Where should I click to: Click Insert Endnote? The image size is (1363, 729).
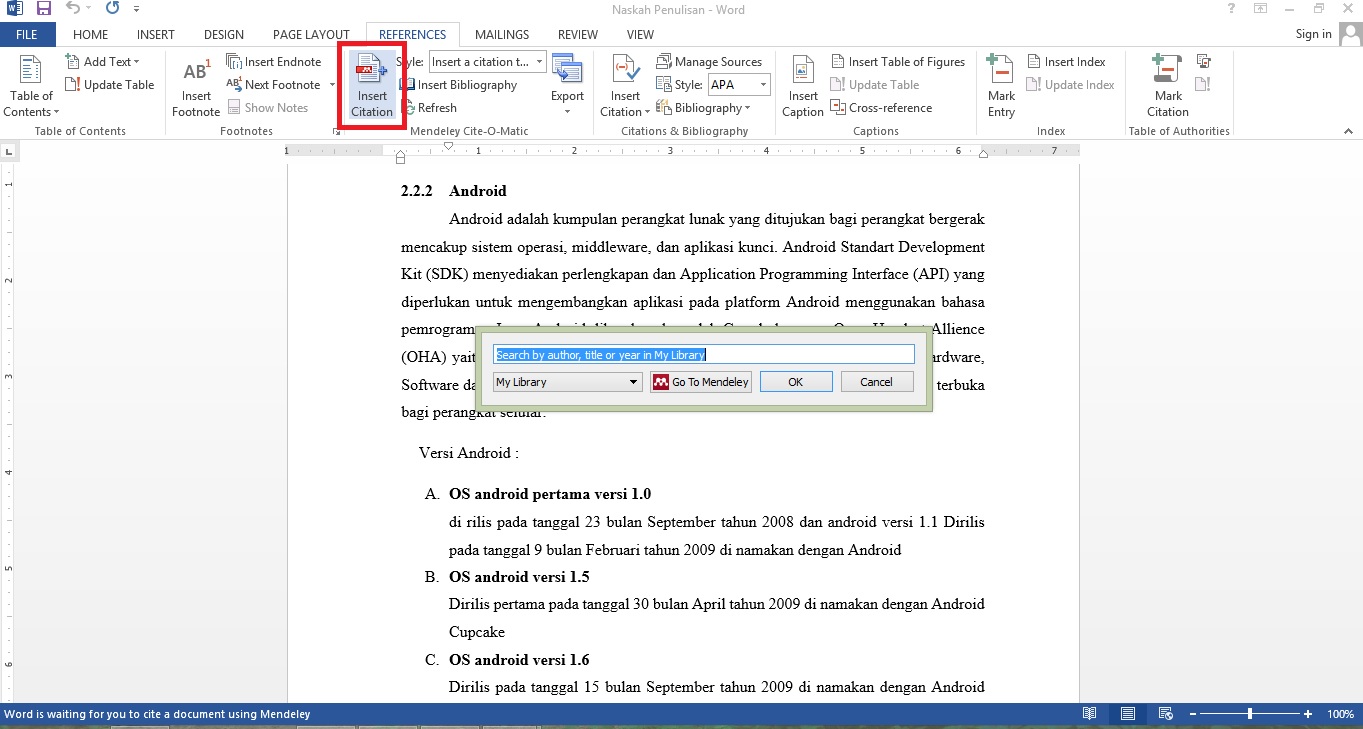(x=274, y=62)
